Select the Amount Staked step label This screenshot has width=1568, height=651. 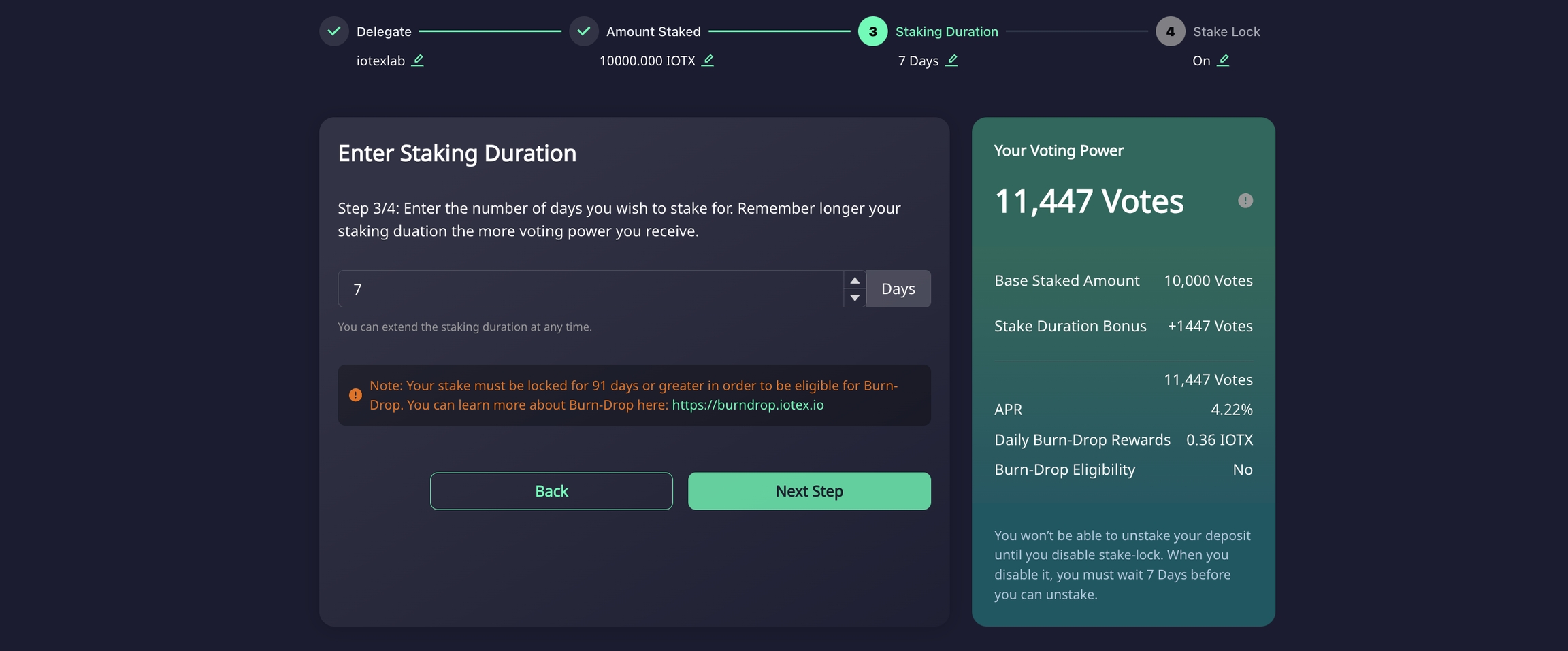pos(653,31)
